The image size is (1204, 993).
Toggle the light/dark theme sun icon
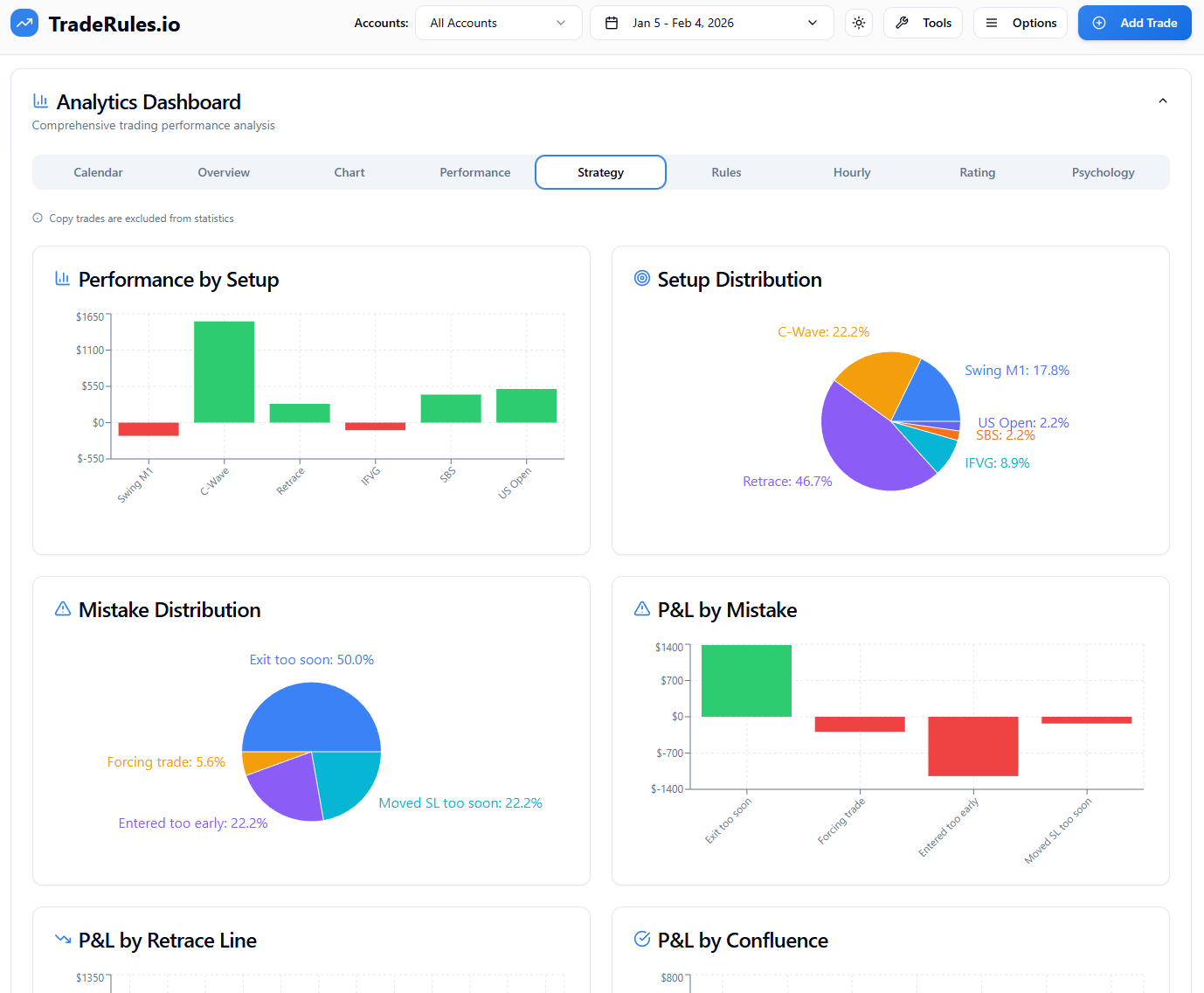(x=859, y=23)
